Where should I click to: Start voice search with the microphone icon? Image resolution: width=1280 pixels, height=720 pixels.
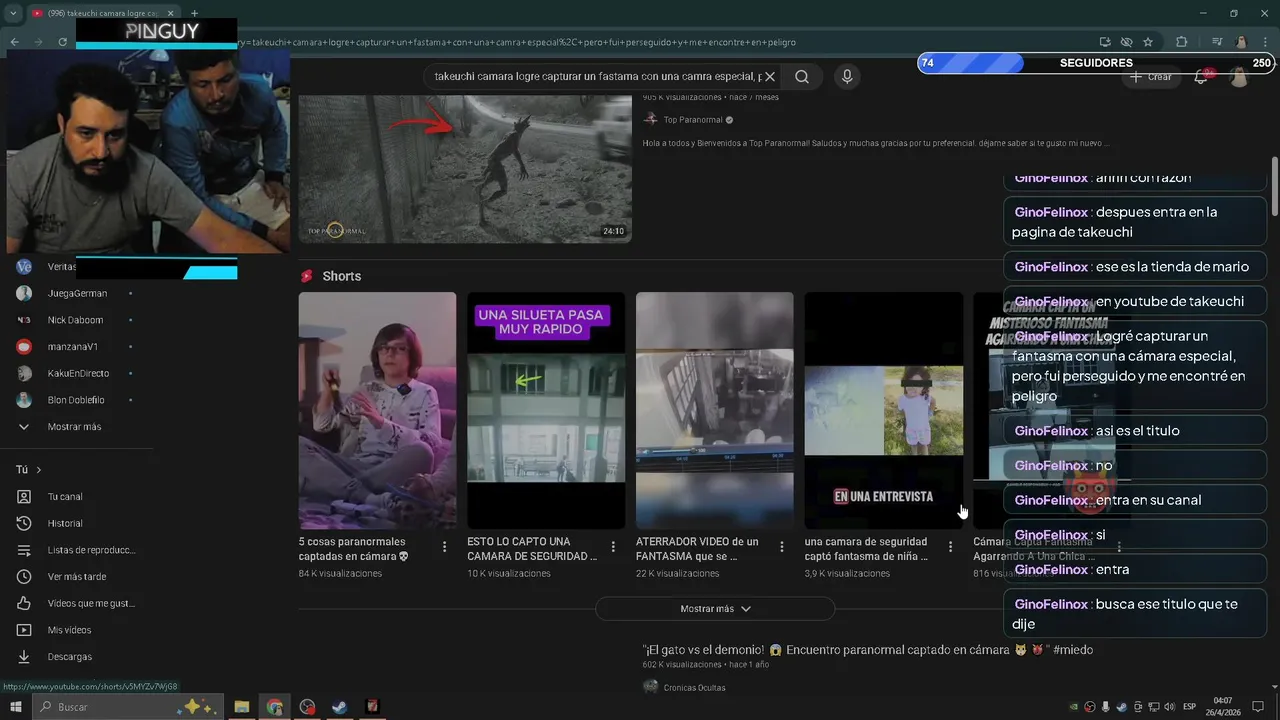pyautogui.click(x=847, y=77)
